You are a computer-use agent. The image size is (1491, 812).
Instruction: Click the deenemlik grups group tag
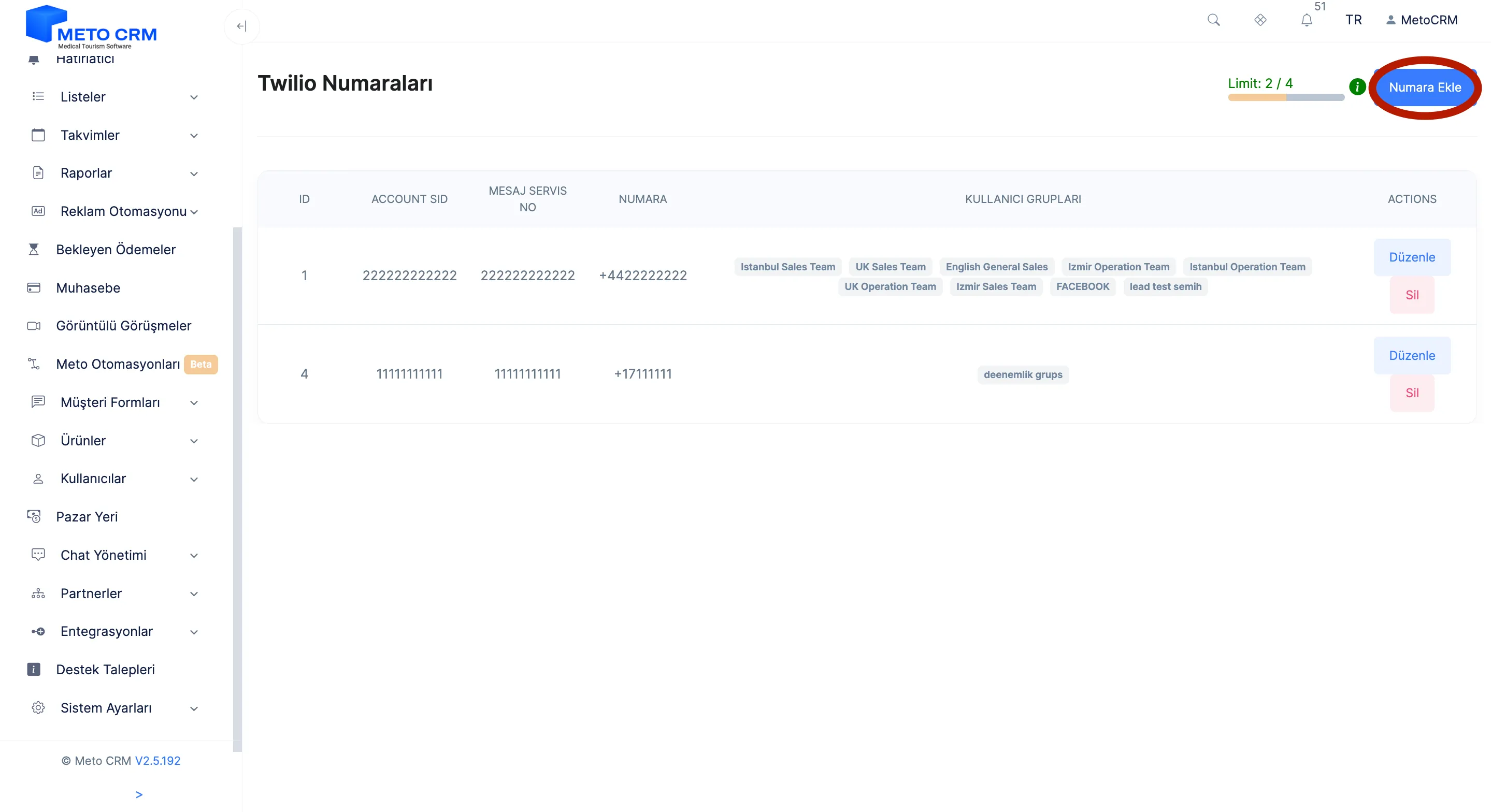(x=1023, y=374)
